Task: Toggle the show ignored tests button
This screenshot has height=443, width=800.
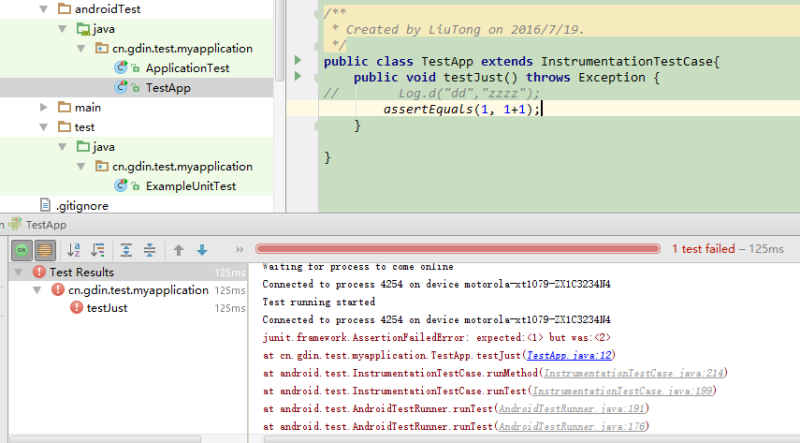Action: click(x=45, y=250)
